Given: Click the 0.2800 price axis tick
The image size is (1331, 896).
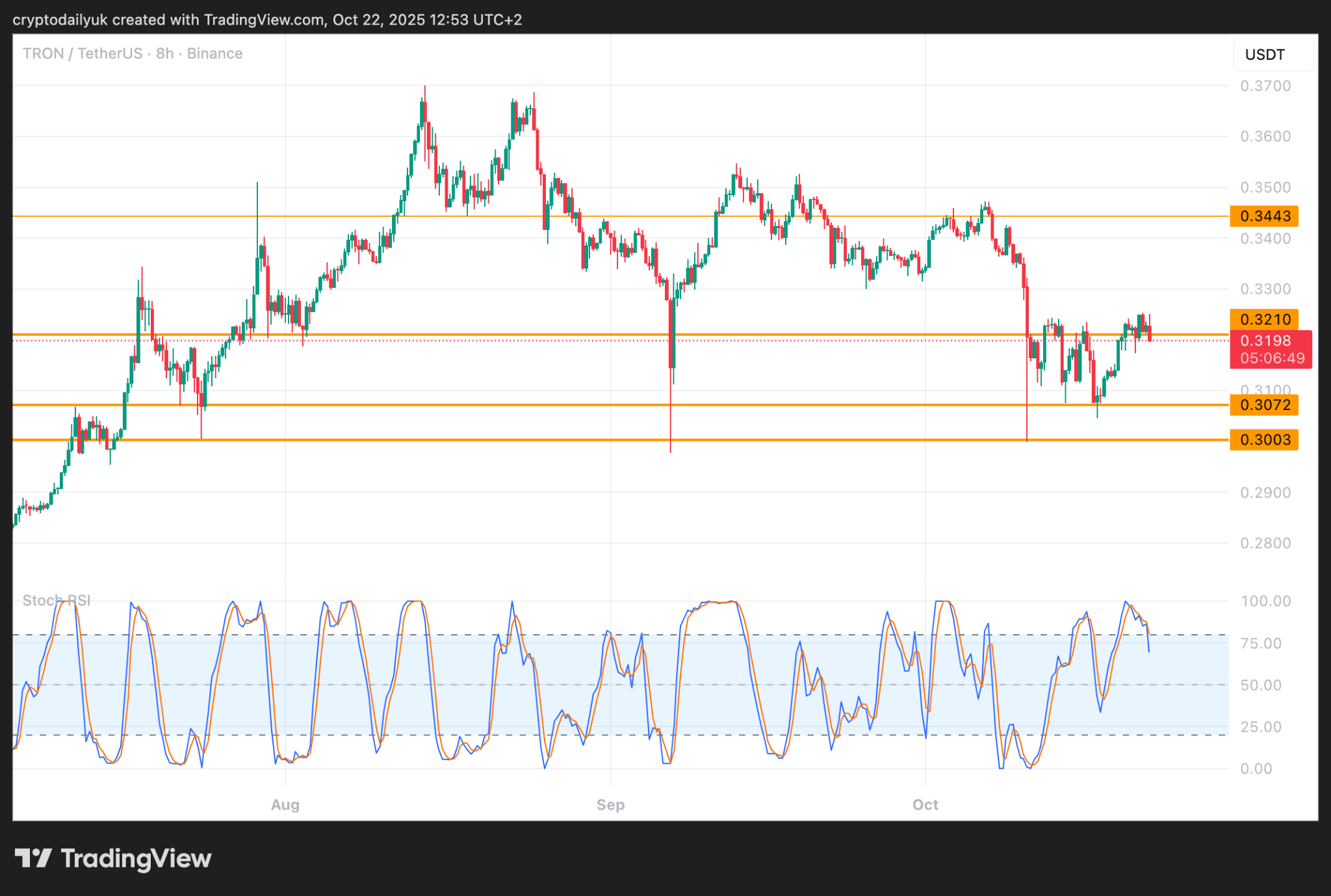Looking at the screenshot, I should 1265,543.
